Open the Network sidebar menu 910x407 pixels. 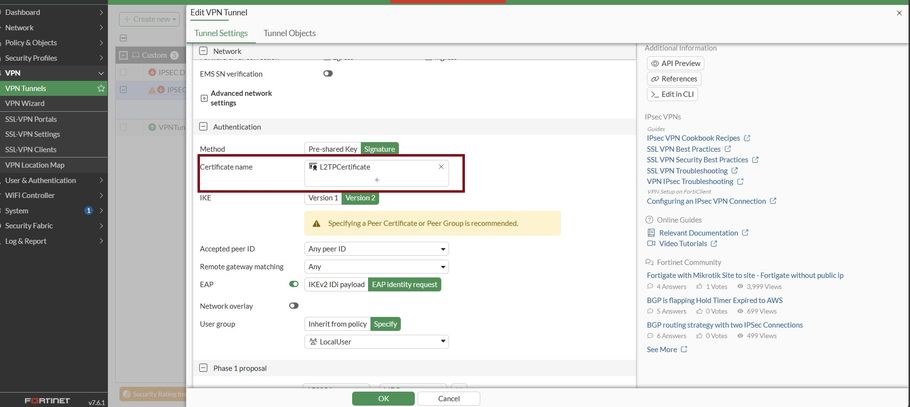(x=53, y=27)
